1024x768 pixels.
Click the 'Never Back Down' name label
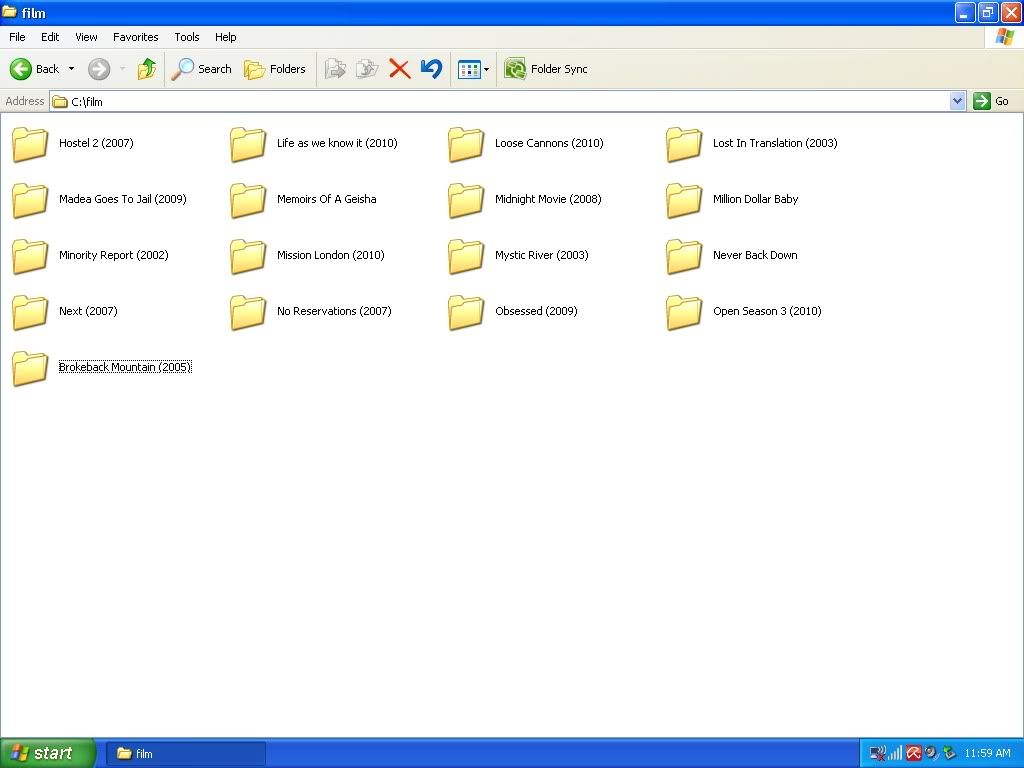[755, 255]
